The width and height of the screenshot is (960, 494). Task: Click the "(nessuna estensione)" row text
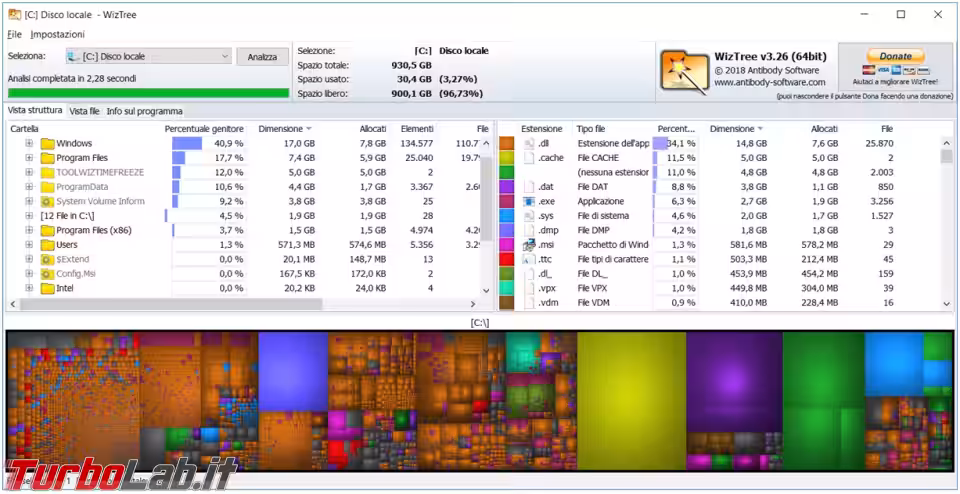click(613, 173)
